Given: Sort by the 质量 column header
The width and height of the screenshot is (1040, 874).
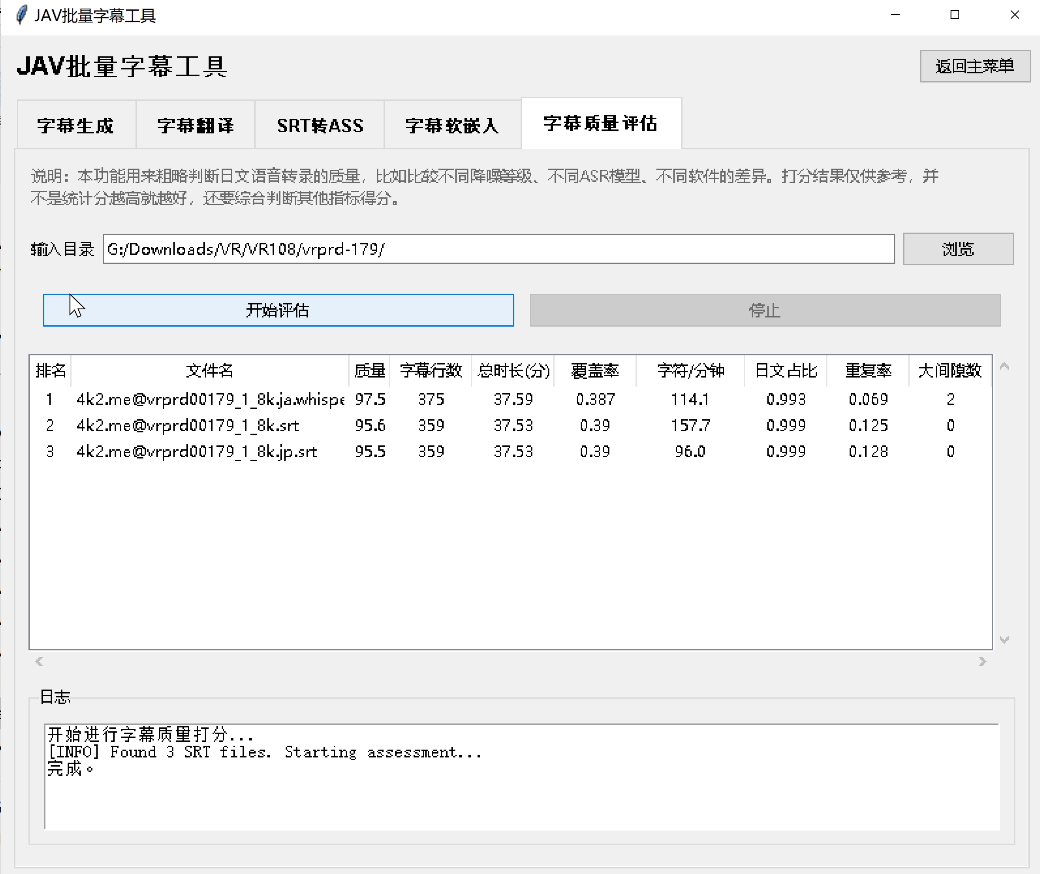Looking at the screenshot, I should pos(369,371).
